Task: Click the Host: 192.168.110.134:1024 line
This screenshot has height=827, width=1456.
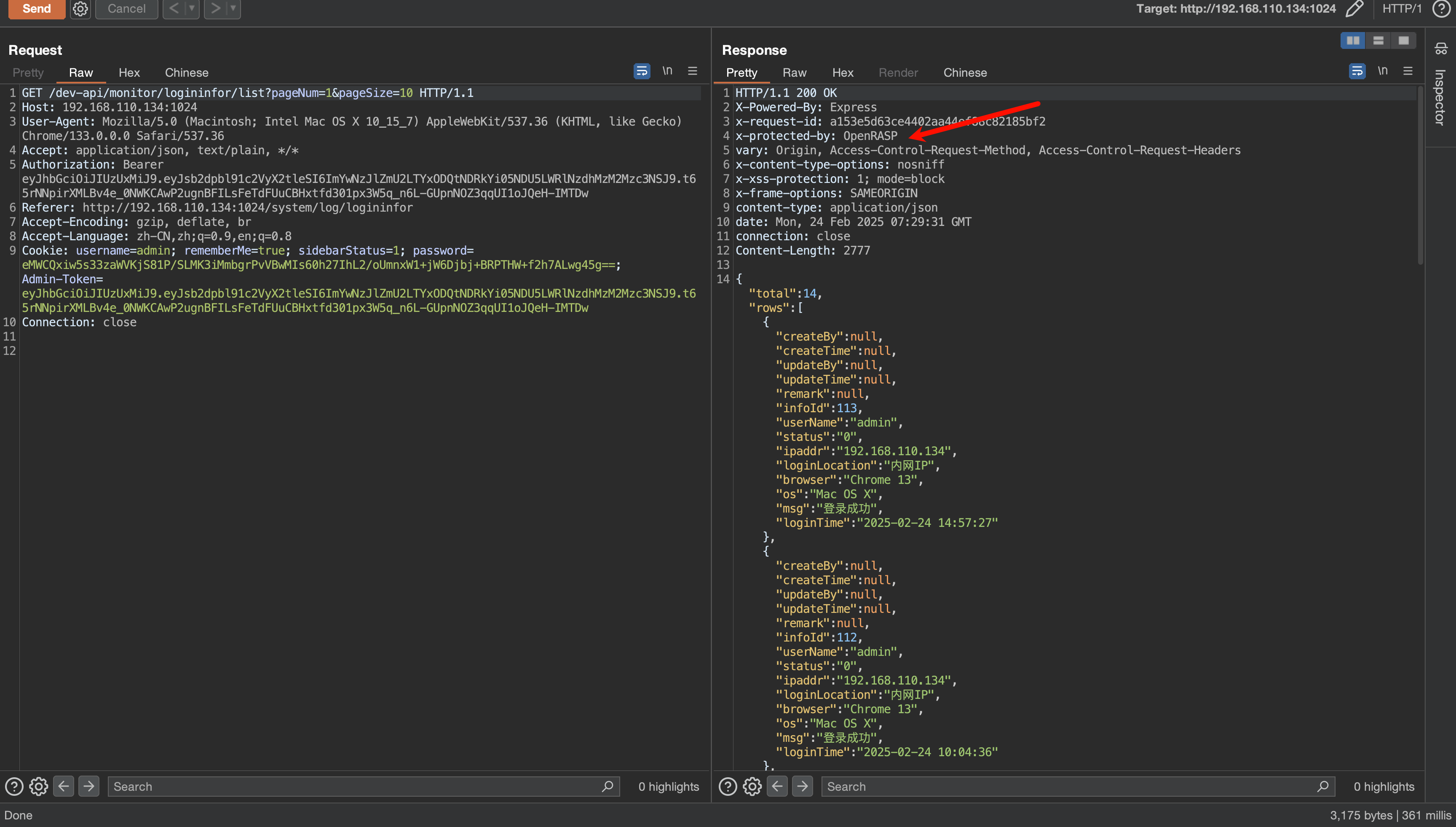Action: (x=110, y=107)
